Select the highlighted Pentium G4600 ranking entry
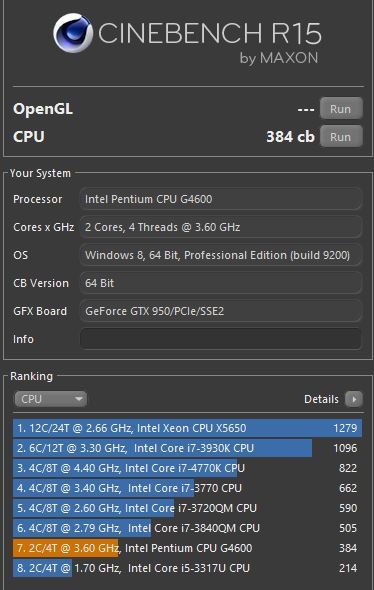The image size is (374, 590). [187, 548]
